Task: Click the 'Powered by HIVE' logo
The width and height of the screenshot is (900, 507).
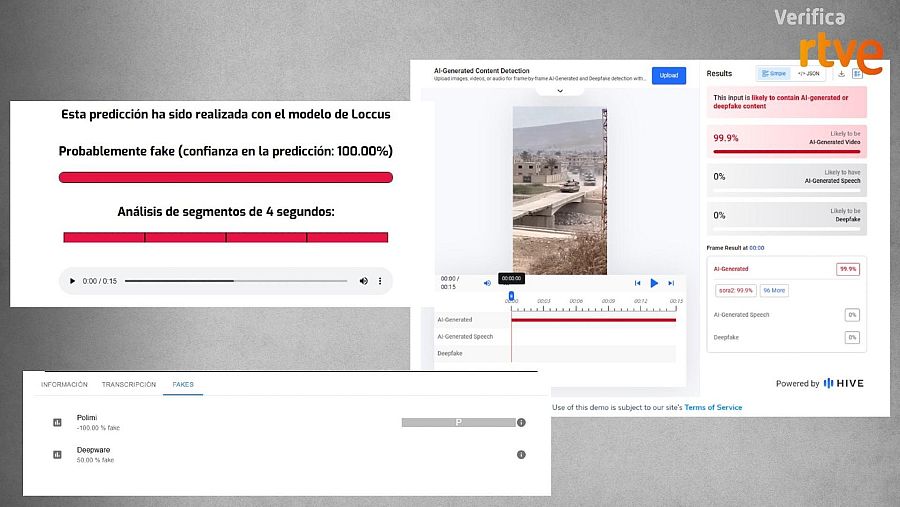Action: point(820,384)
